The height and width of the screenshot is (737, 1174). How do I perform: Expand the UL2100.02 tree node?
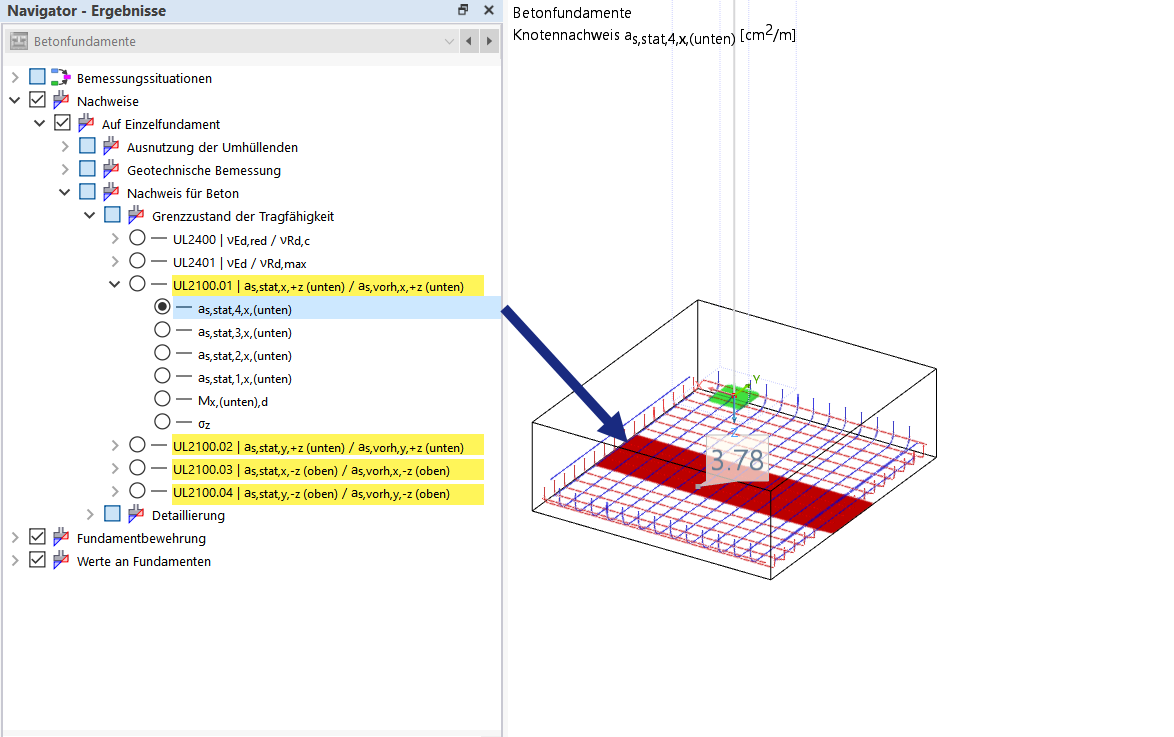click(115, 446)
